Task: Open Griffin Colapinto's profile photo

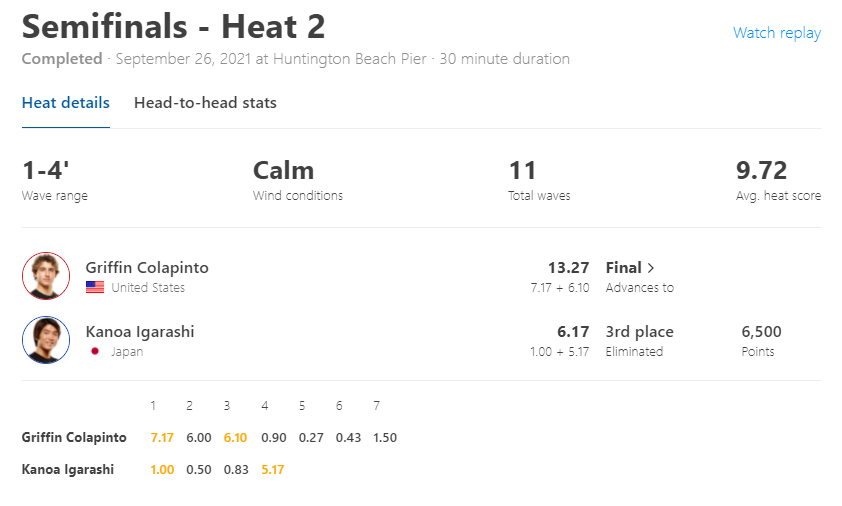Action: pyautogui.click(x=46, y=276)
